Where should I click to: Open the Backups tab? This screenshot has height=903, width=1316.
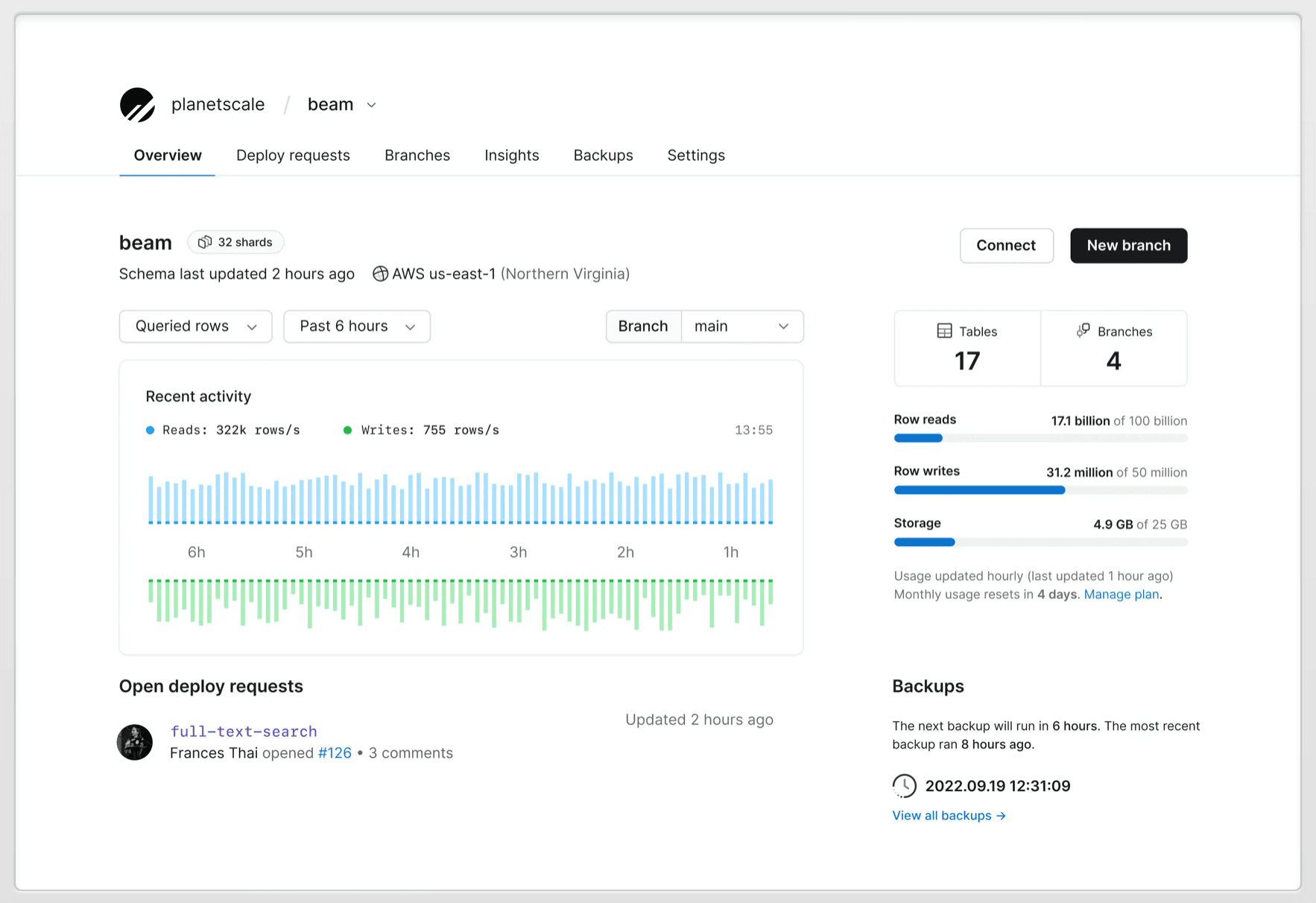(603, 155)
